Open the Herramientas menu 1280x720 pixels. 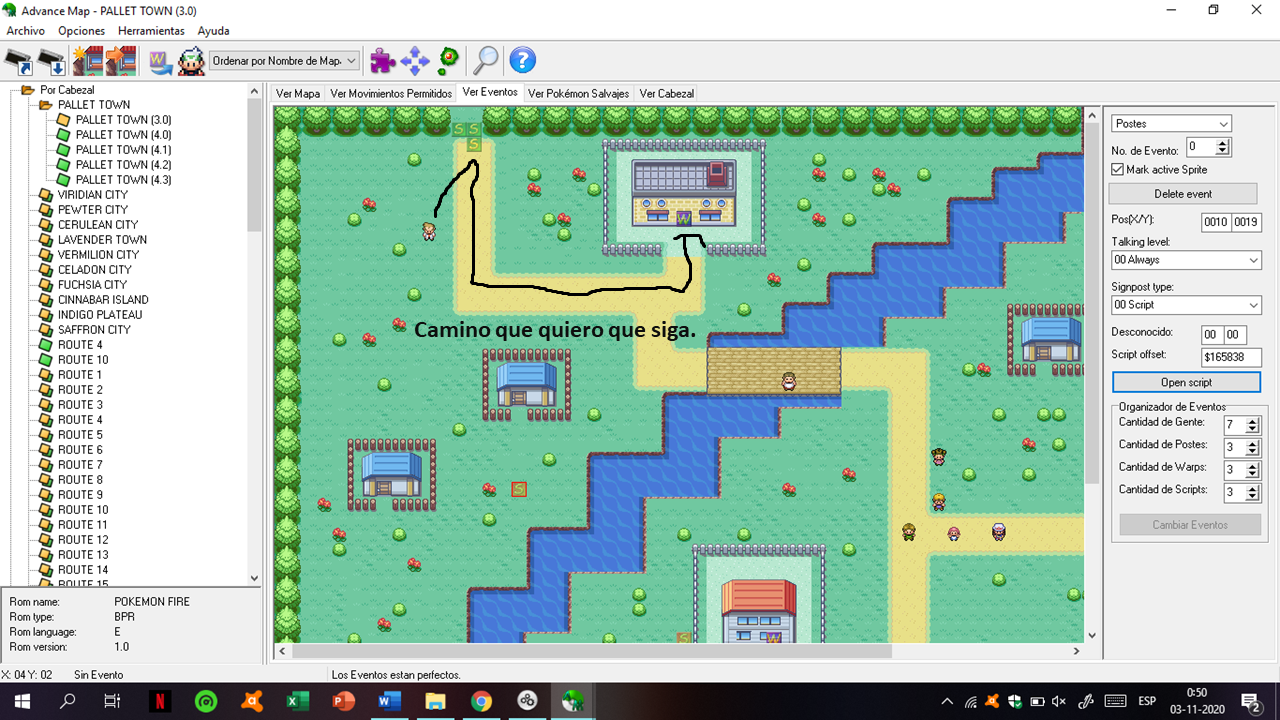coord(151,31)
